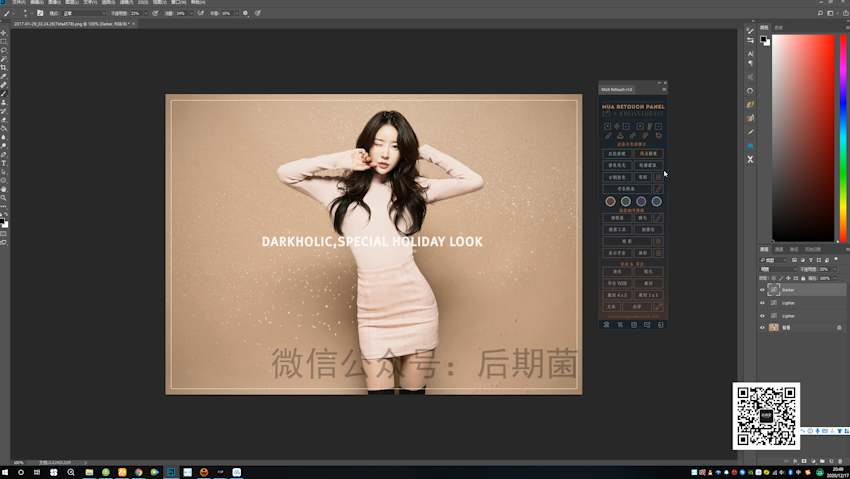Open the layer filter type dropdown
The width and height of the screenshot is (850, 479).
(x=773, y=260)
